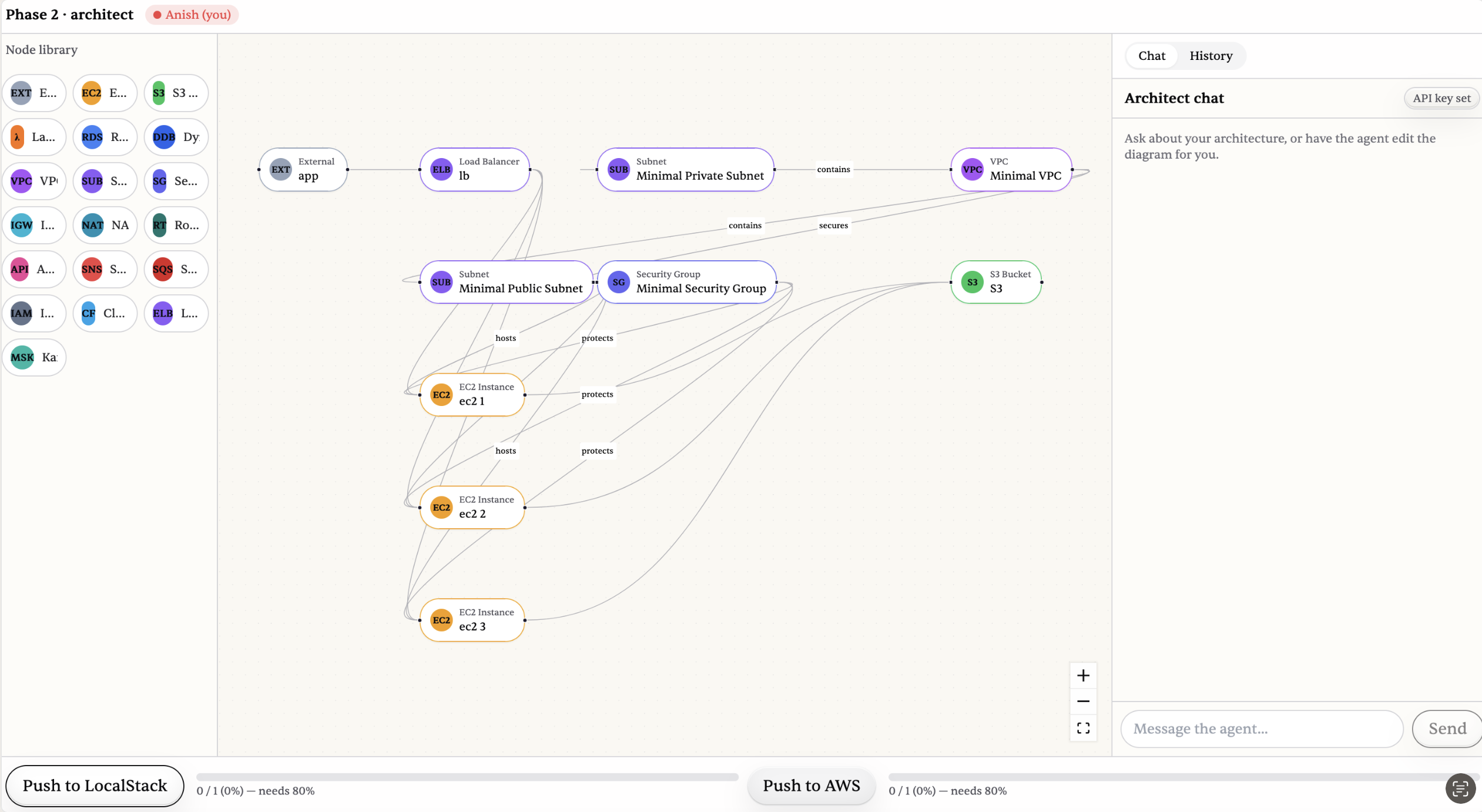Switch to the History tab
The height and width of the screenshot is (812, 1482).
(x=1211, y=56)
